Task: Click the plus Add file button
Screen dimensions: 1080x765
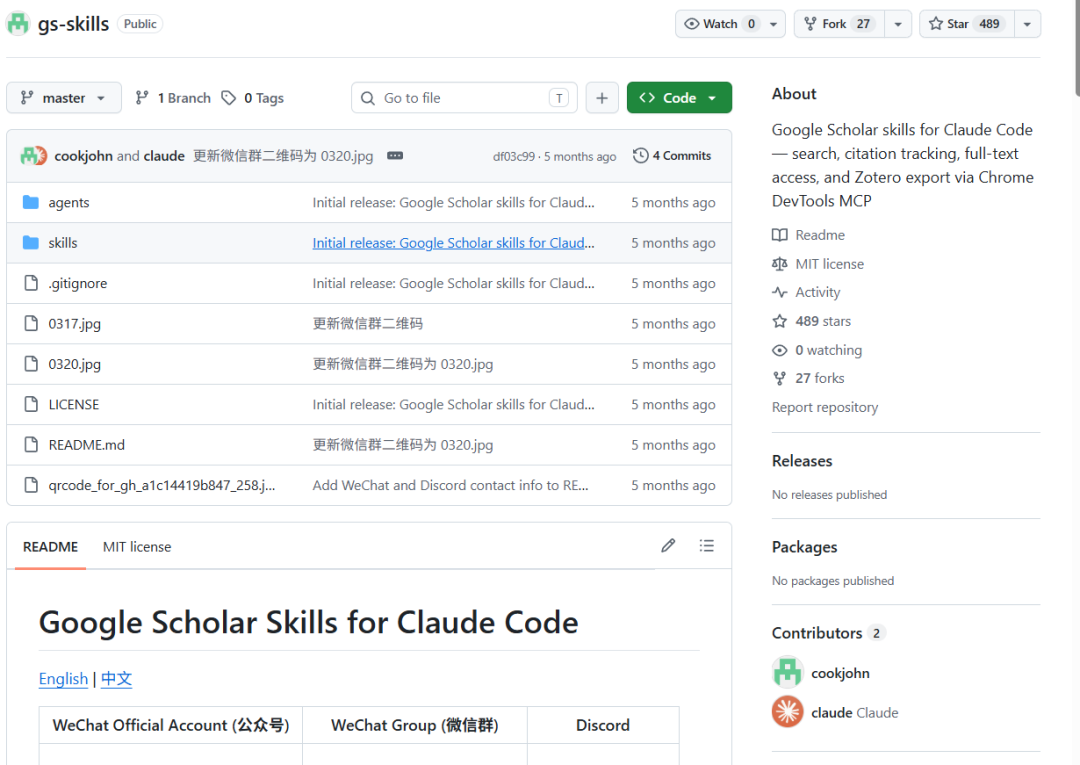Action: pos(602,98)
